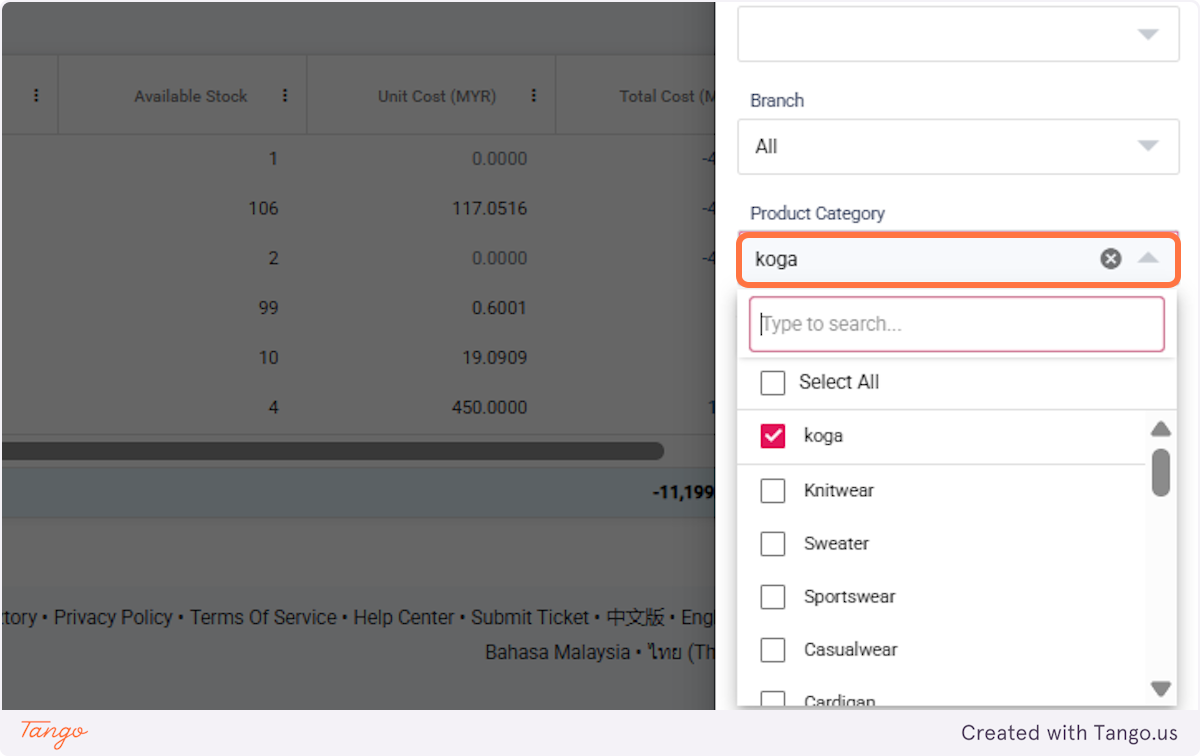Viewport: 1200px width, 756px height.
Task: Select the available stock value 106
Action: point(263,209)
